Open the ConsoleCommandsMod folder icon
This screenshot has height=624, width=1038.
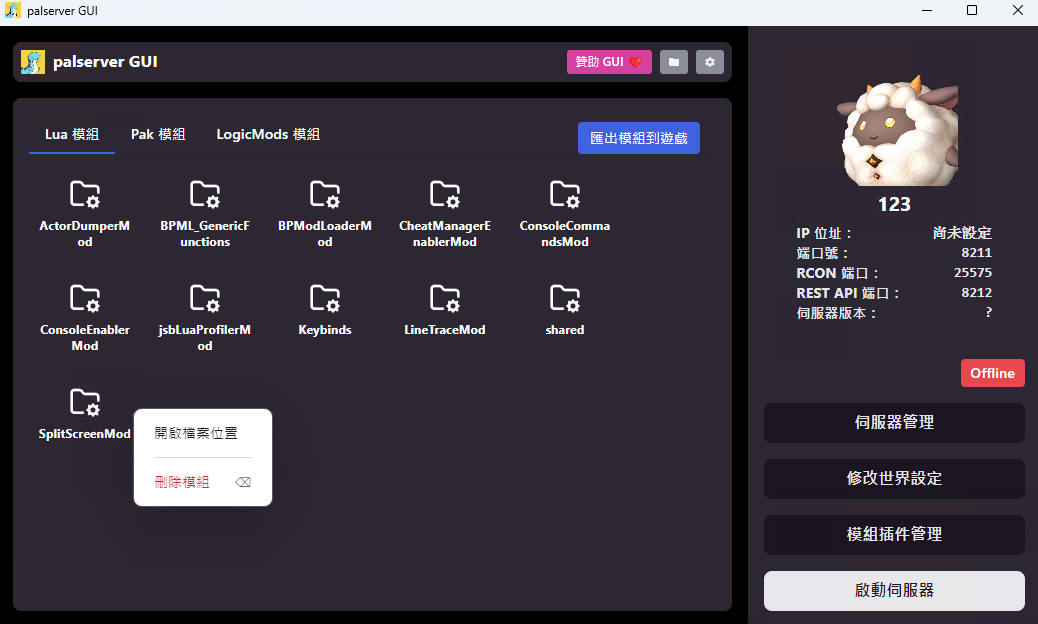(565, 195)
